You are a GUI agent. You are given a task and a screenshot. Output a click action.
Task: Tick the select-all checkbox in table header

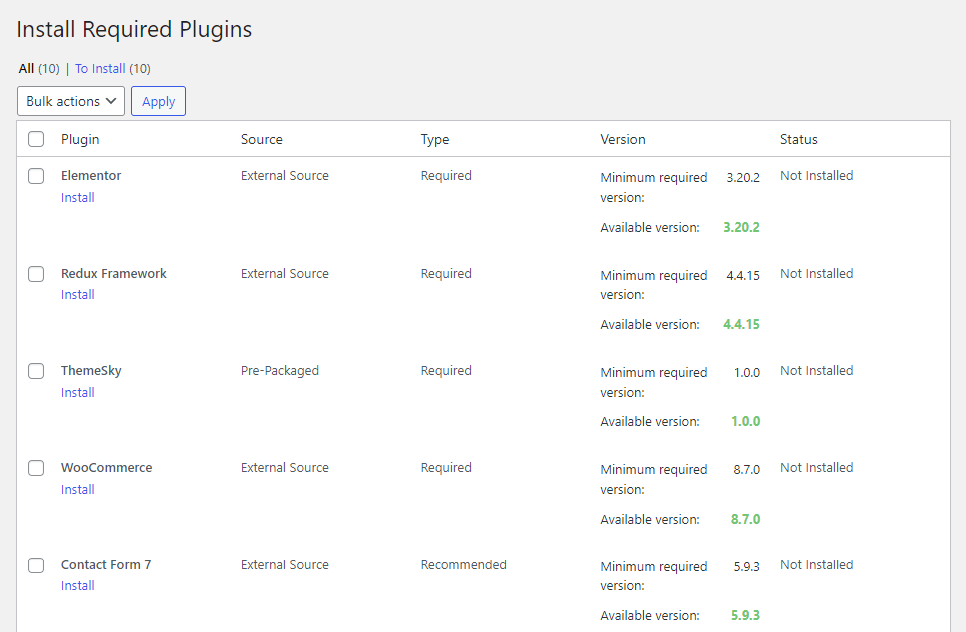click(x=36, y=139)
